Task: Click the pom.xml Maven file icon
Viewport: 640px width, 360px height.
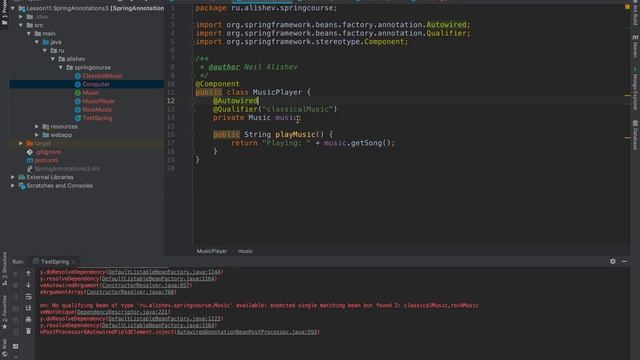Action: coord(30,160)
